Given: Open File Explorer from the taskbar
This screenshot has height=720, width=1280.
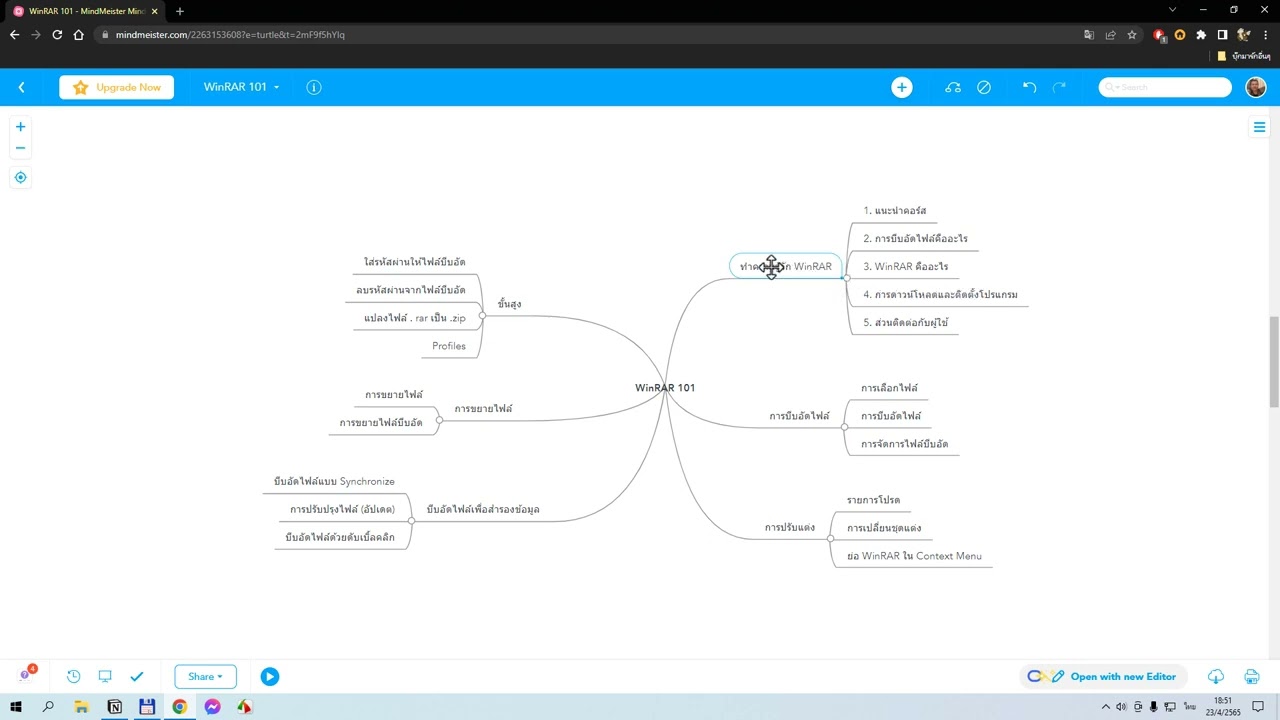Looking at the screenshot, I should 81,707.
